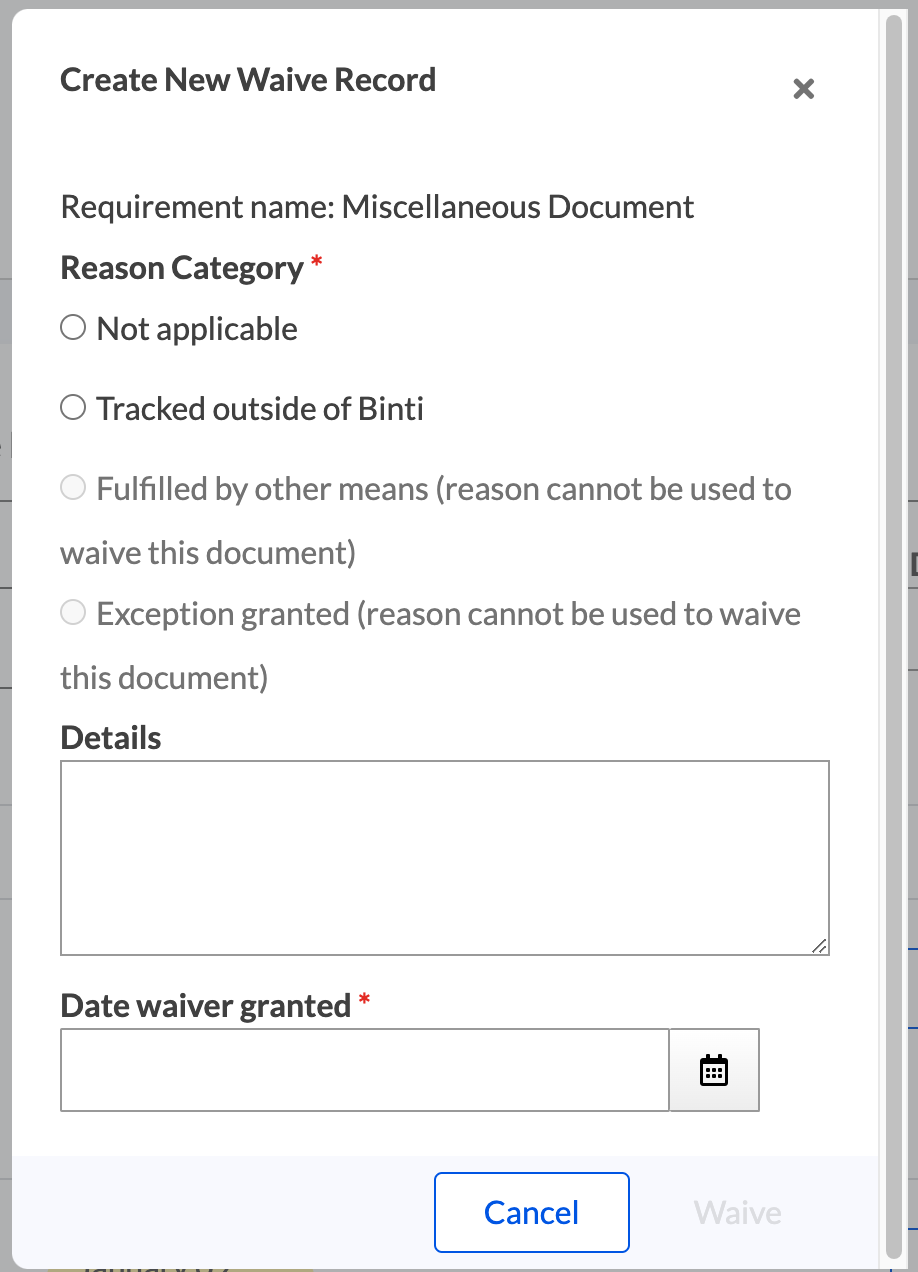Click the Create New Waive Record title
918x1272 pixels.
click(248, 79)
